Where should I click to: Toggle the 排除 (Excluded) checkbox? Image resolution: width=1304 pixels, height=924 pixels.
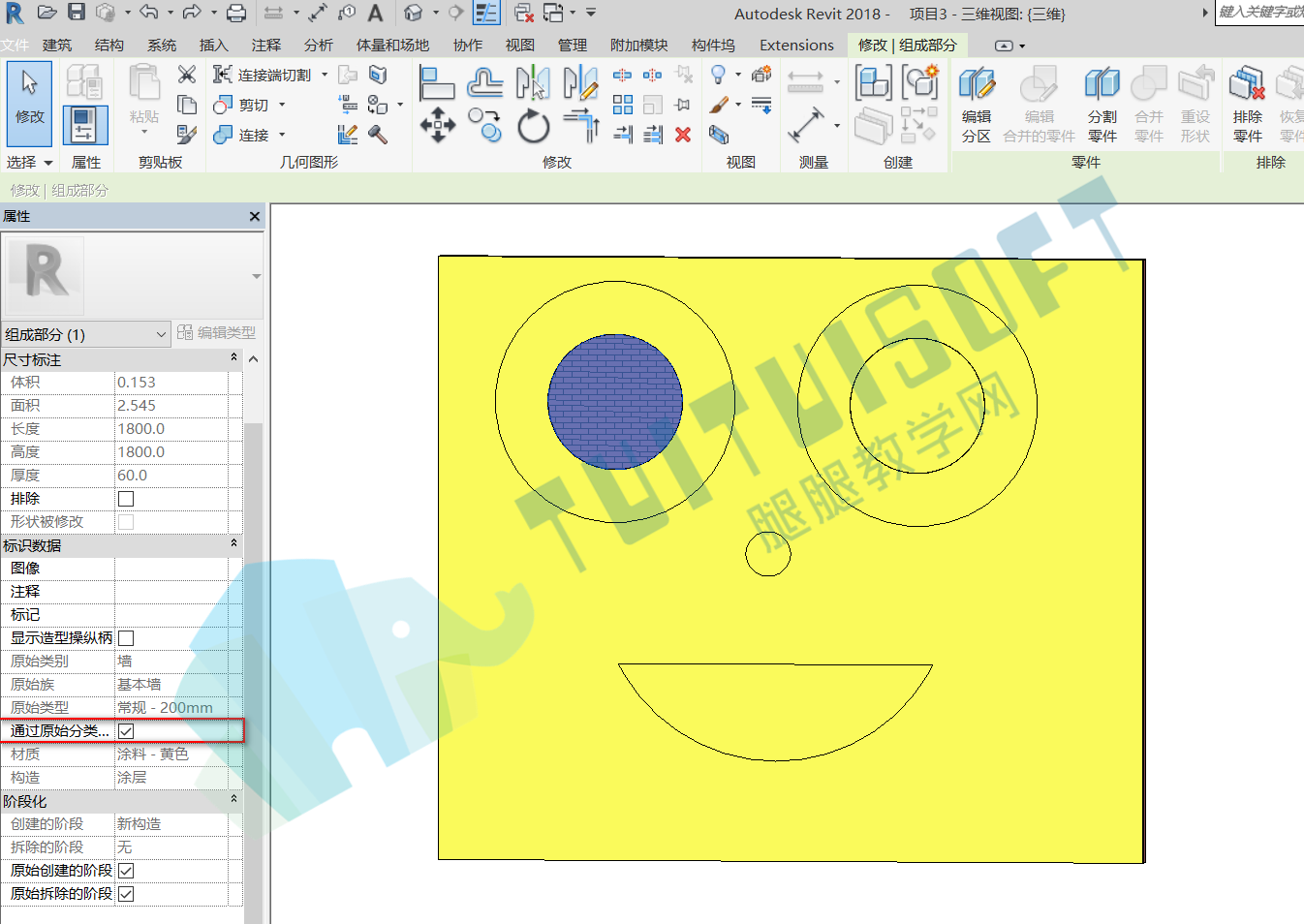126,499
